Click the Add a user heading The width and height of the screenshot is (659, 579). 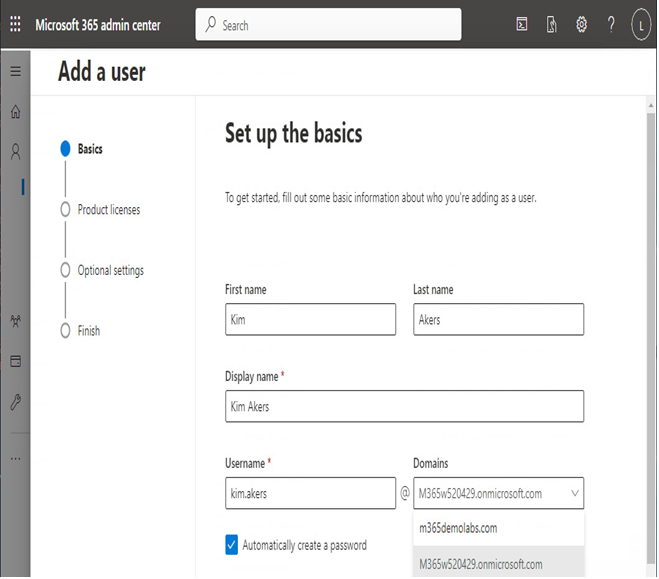102,72
